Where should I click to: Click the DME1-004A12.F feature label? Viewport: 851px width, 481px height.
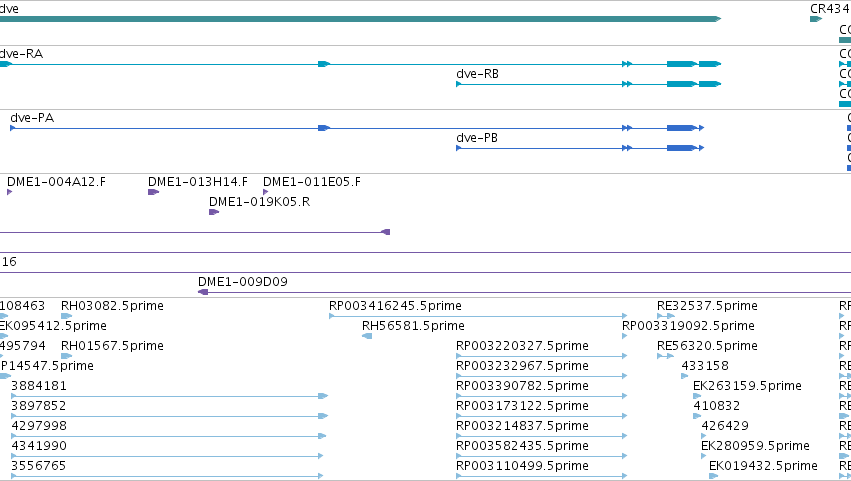tap(56, 182)
